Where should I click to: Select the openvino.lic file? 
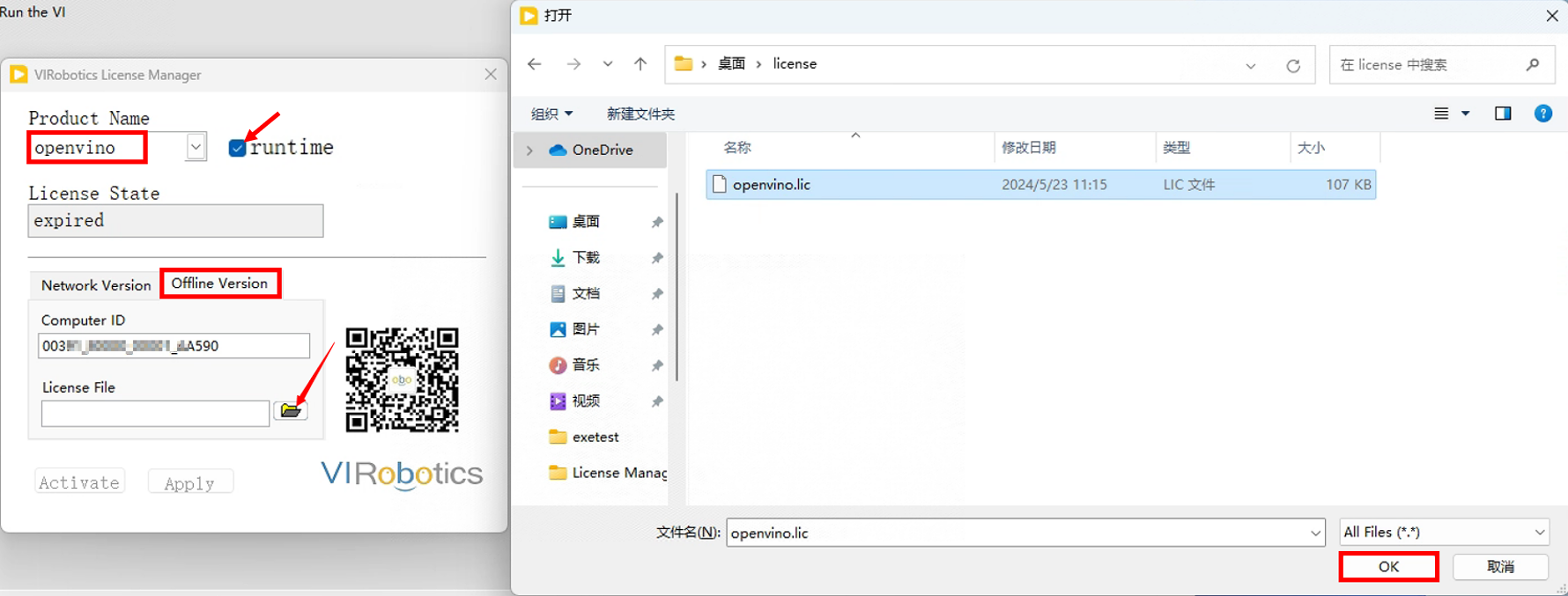click(x=772, y=185)
